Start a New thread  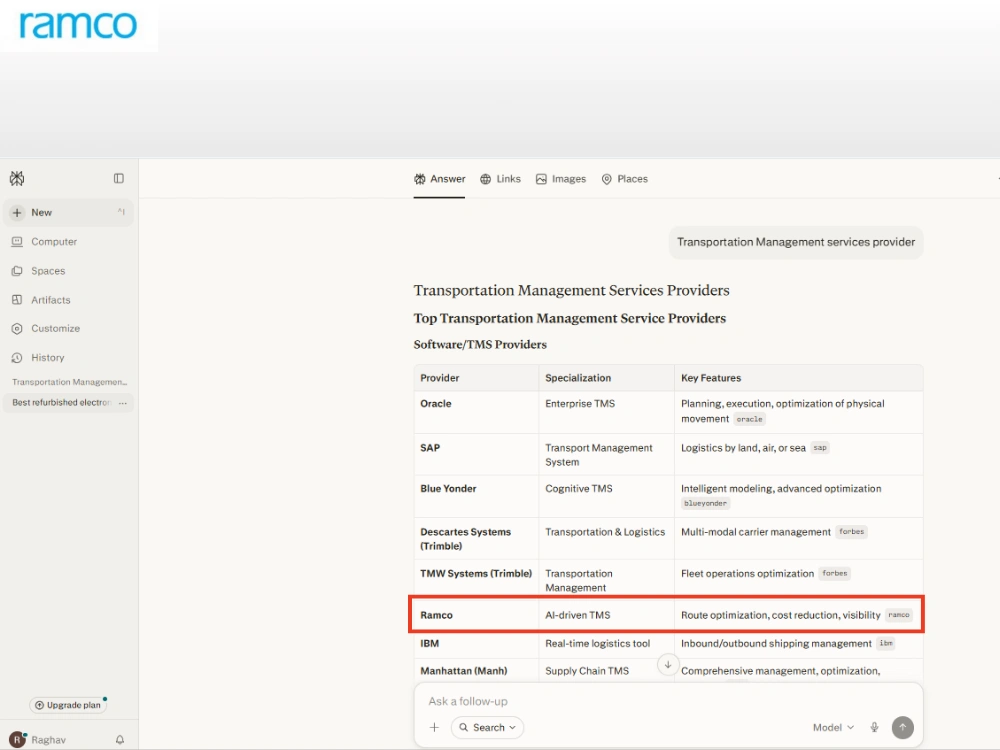(68, 212)
